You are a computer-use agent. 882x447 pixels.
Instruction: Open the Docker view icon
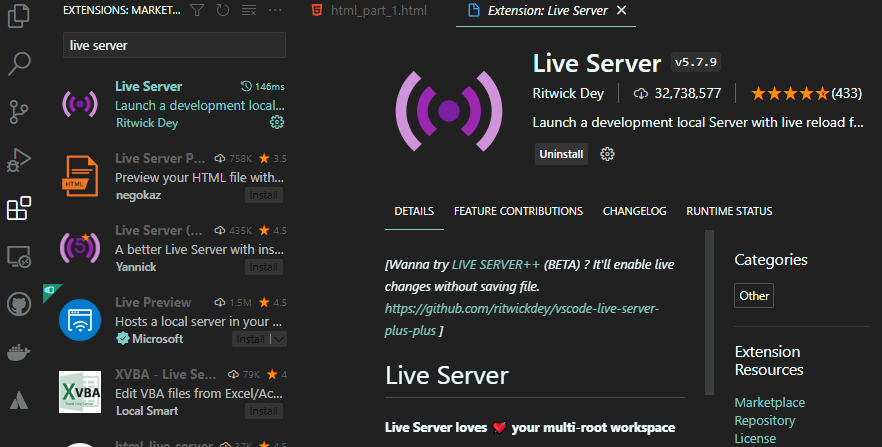pos(19,353)
